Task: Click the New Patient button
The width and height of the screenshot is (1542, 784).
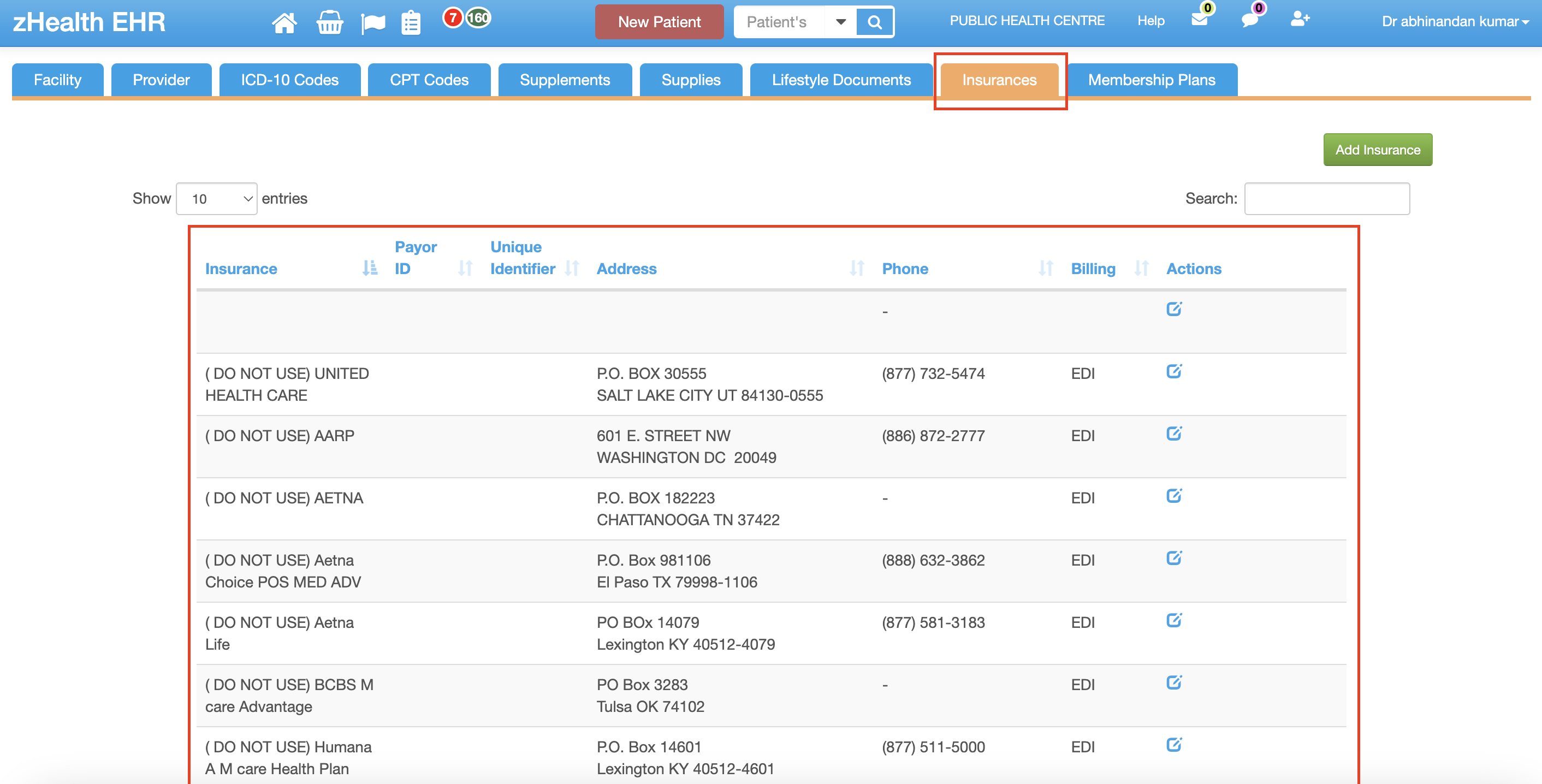Action: pos(659,22)
